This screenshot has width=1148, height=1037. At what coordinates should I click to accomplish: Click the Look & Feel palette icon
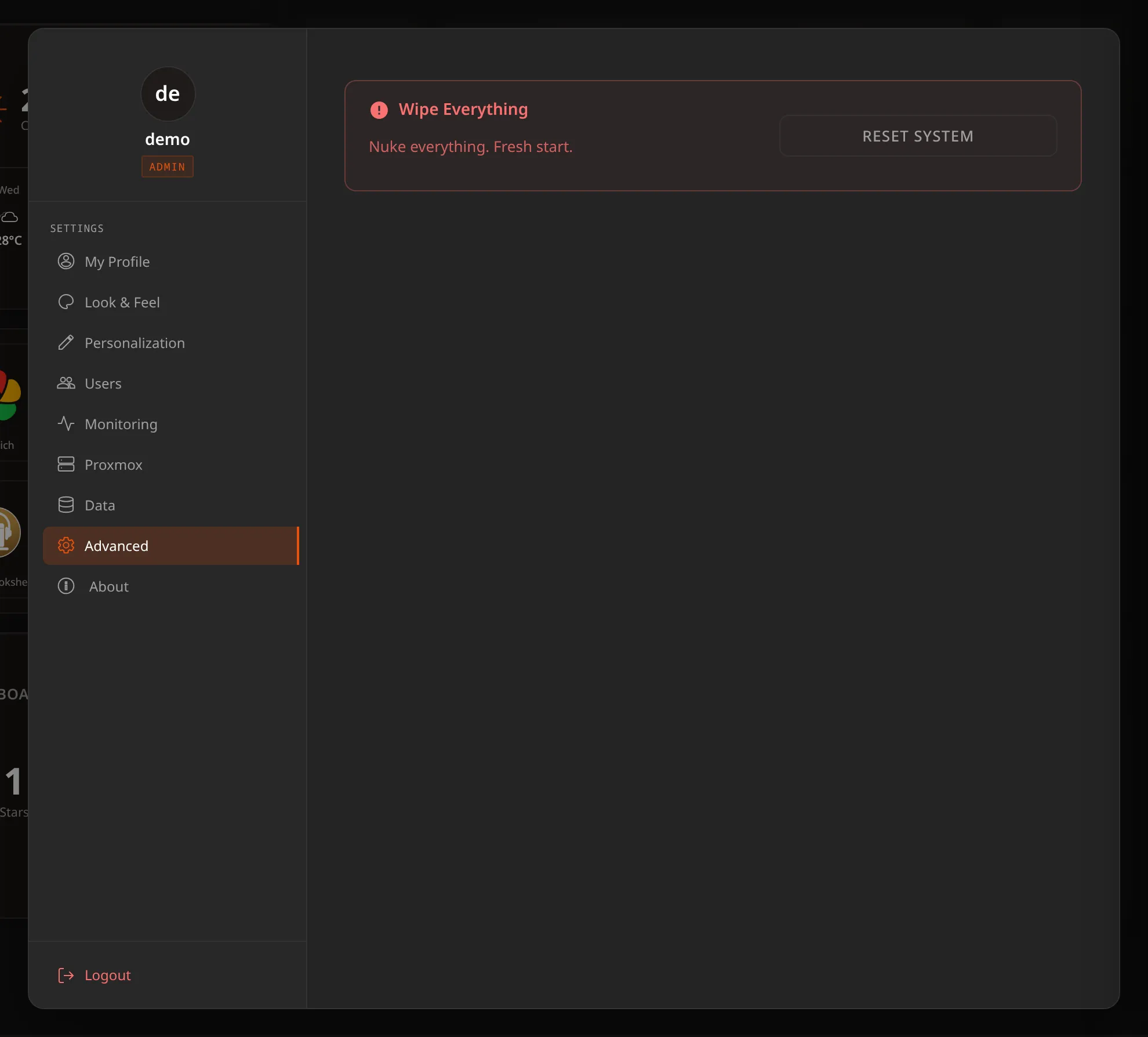(66, 302)
